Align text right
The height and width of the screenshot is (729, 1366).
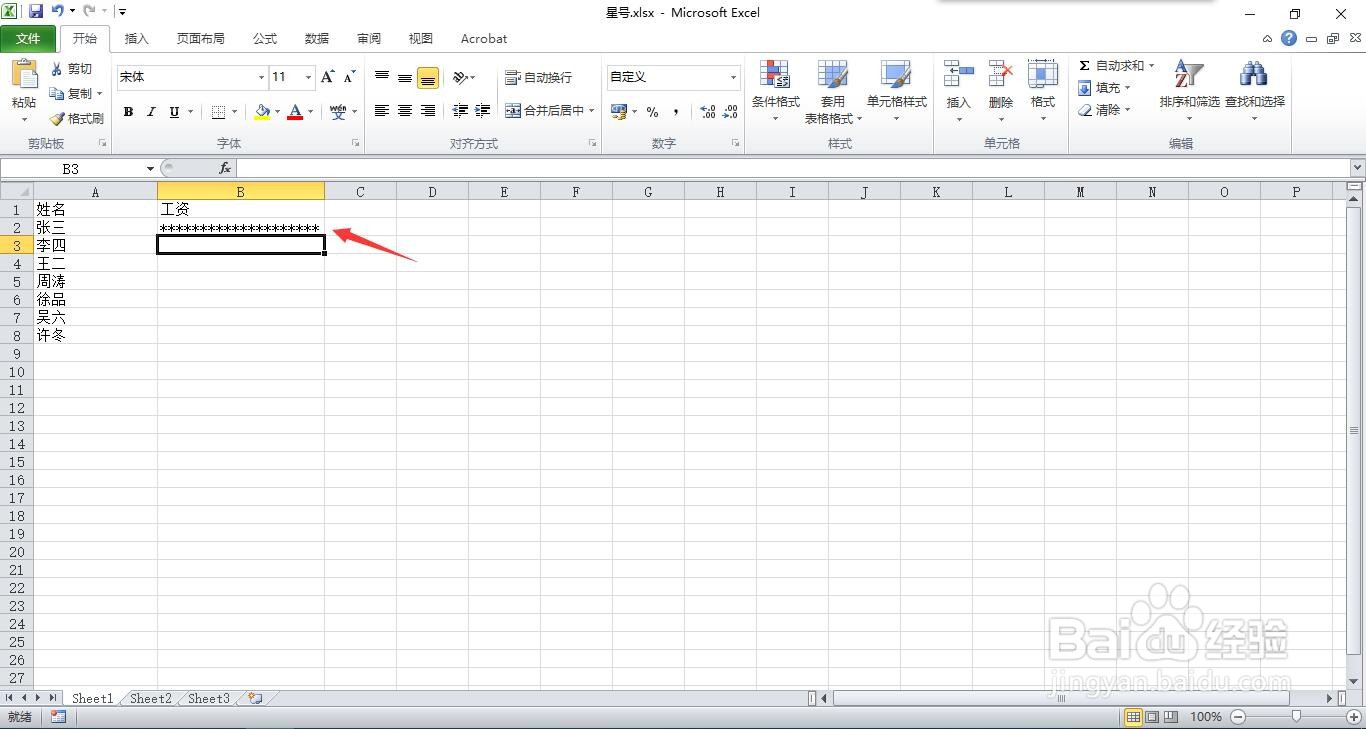[x=428, y=111]
